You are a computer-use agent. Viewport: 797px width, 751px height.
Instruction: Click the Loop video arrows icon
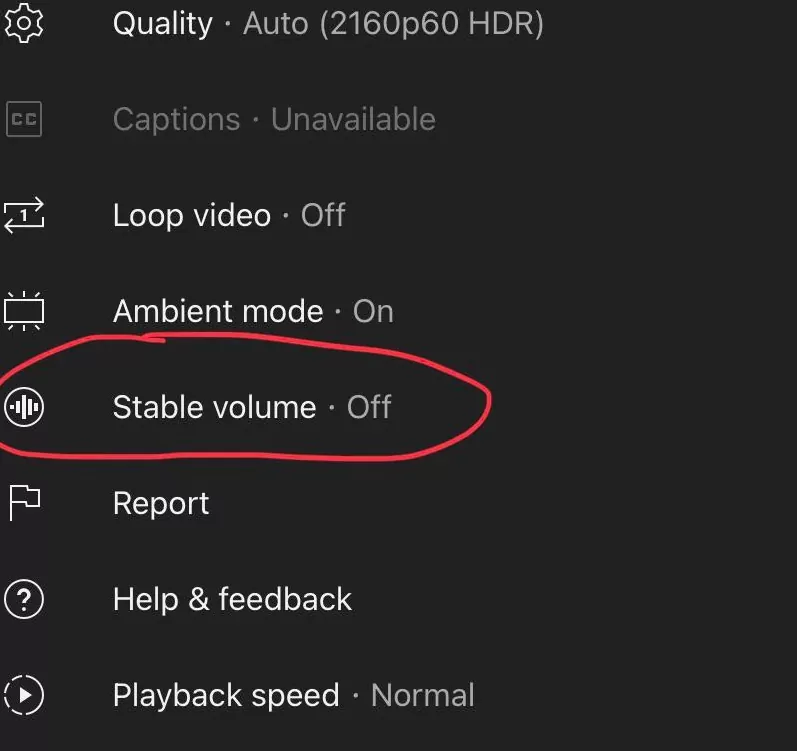pyautogui.click(x=24, y=215)
